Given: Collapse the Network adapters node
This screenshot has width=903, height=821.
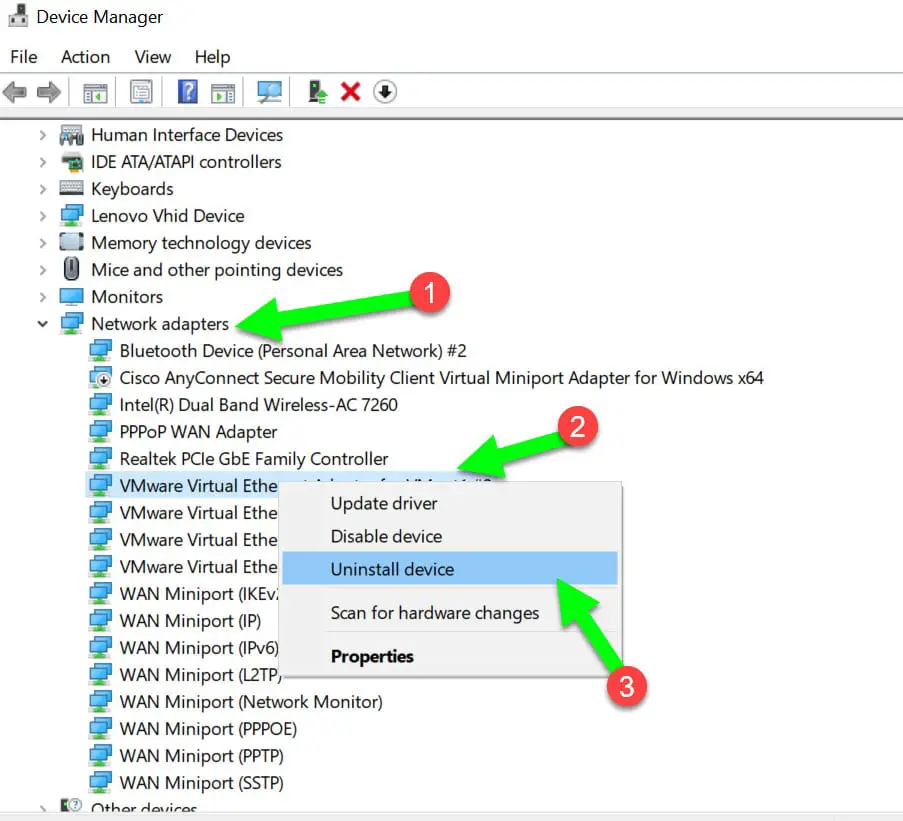Looking at the screenshot, I should click(43, 324).
